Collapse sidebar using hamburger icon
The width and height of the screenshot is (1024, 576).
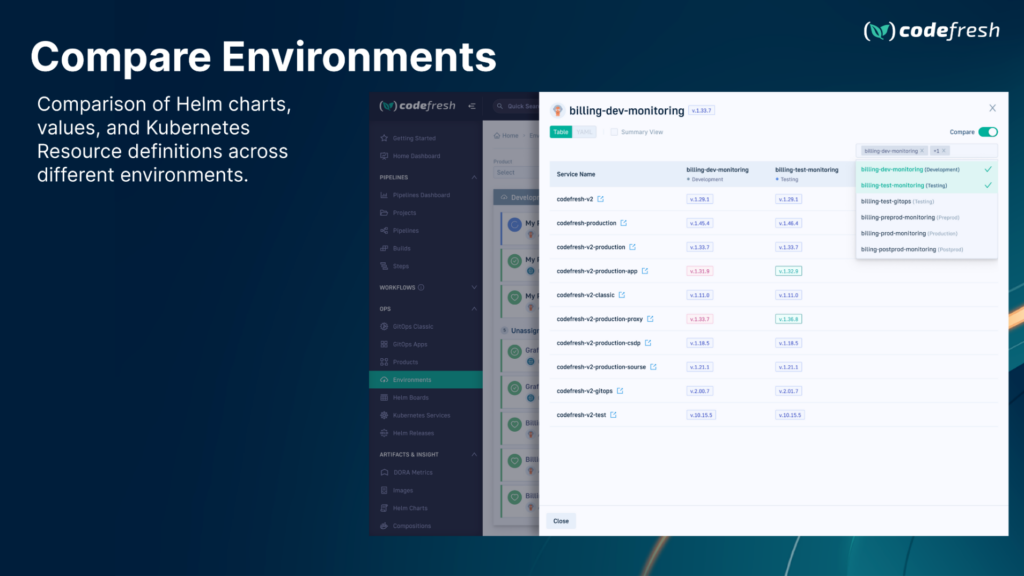472,106
